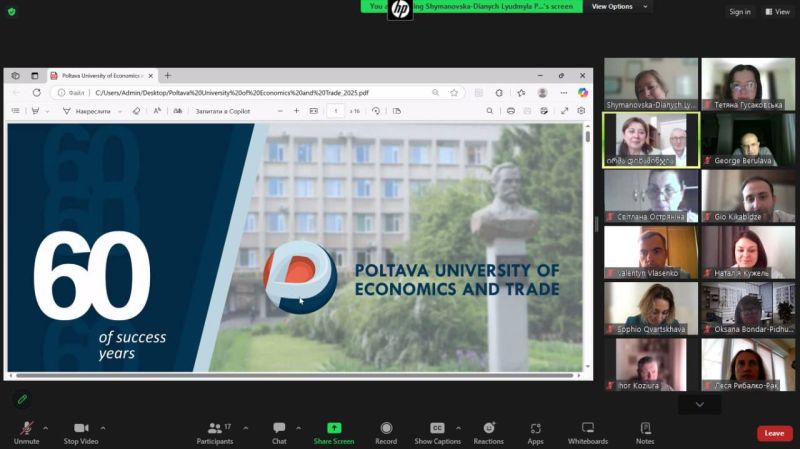Refresh the PDF page in browser
Screen dimensions: 800x449
pos(37,93)
